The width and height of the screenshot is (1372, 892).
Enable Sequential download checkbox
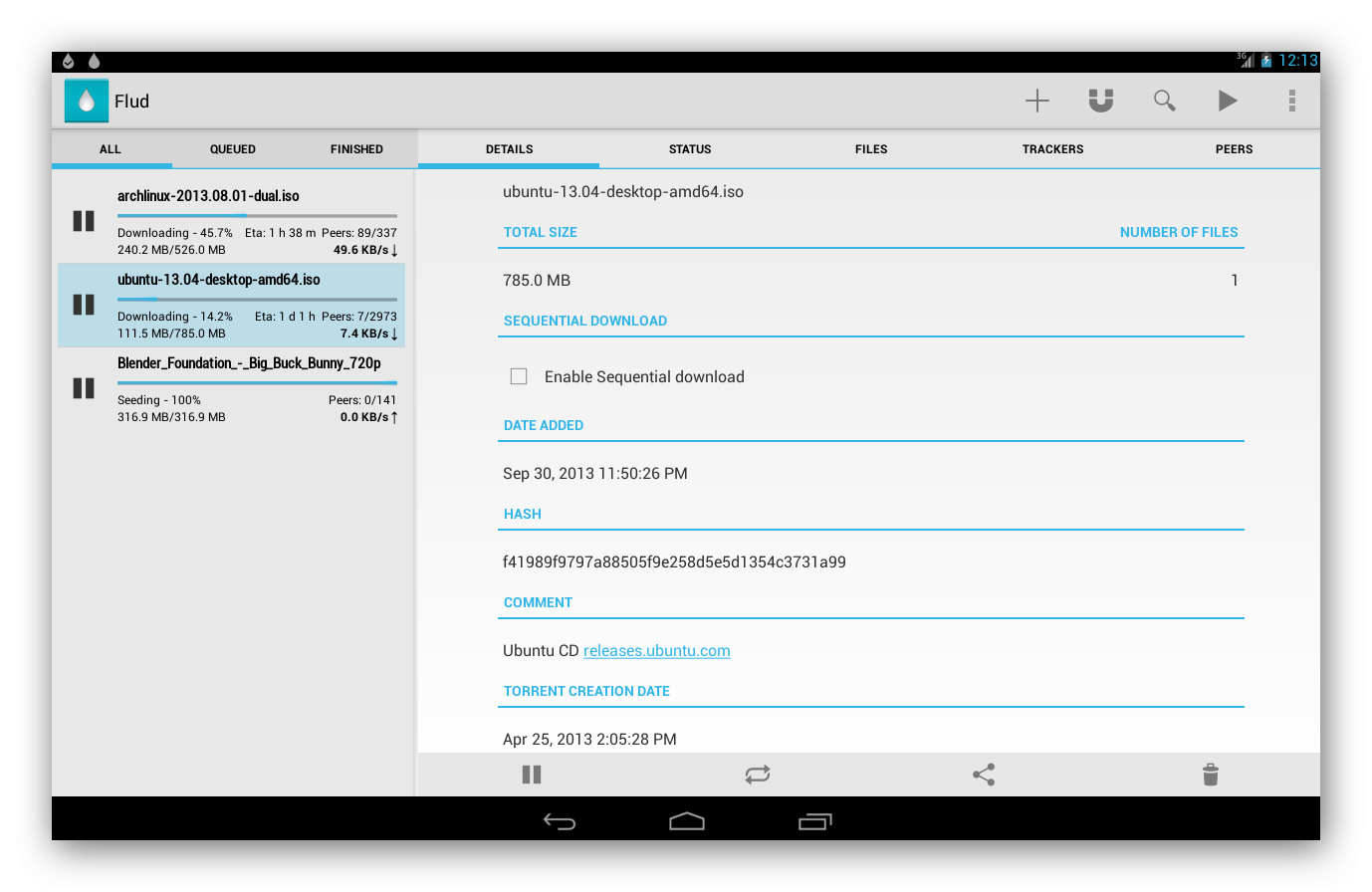point(519,376)
